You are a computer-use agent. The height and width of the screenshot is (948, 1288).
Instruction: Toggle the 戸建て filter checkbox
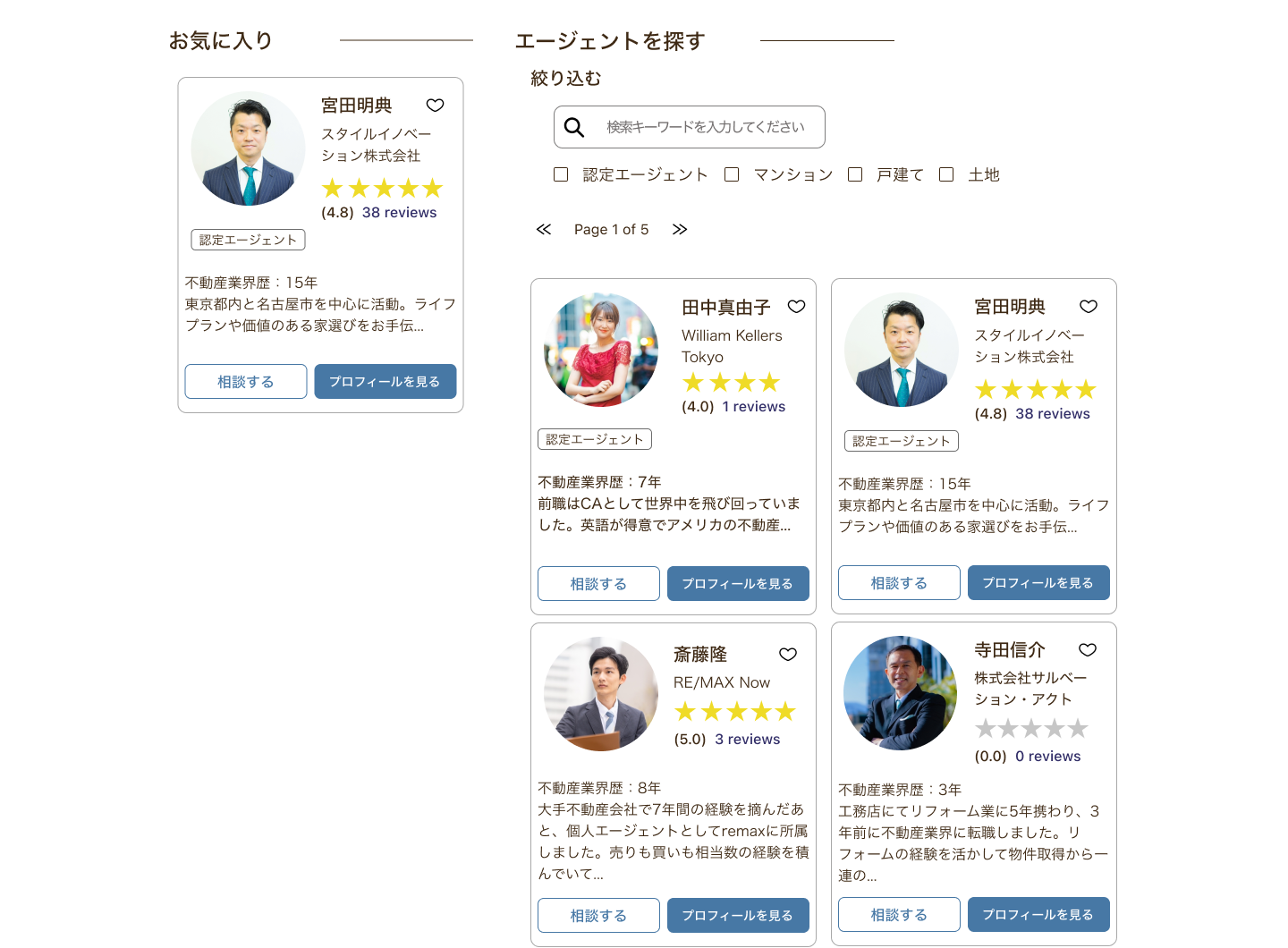(855, 174)
